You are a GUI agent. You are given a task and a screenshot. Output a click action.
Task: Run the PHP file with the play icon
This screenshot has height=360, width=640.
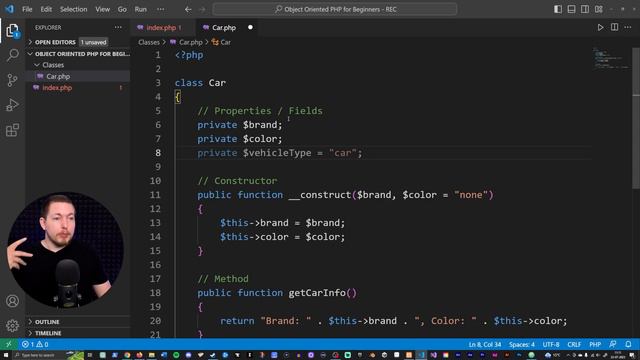pyautogui.click(x=600, y=27)
